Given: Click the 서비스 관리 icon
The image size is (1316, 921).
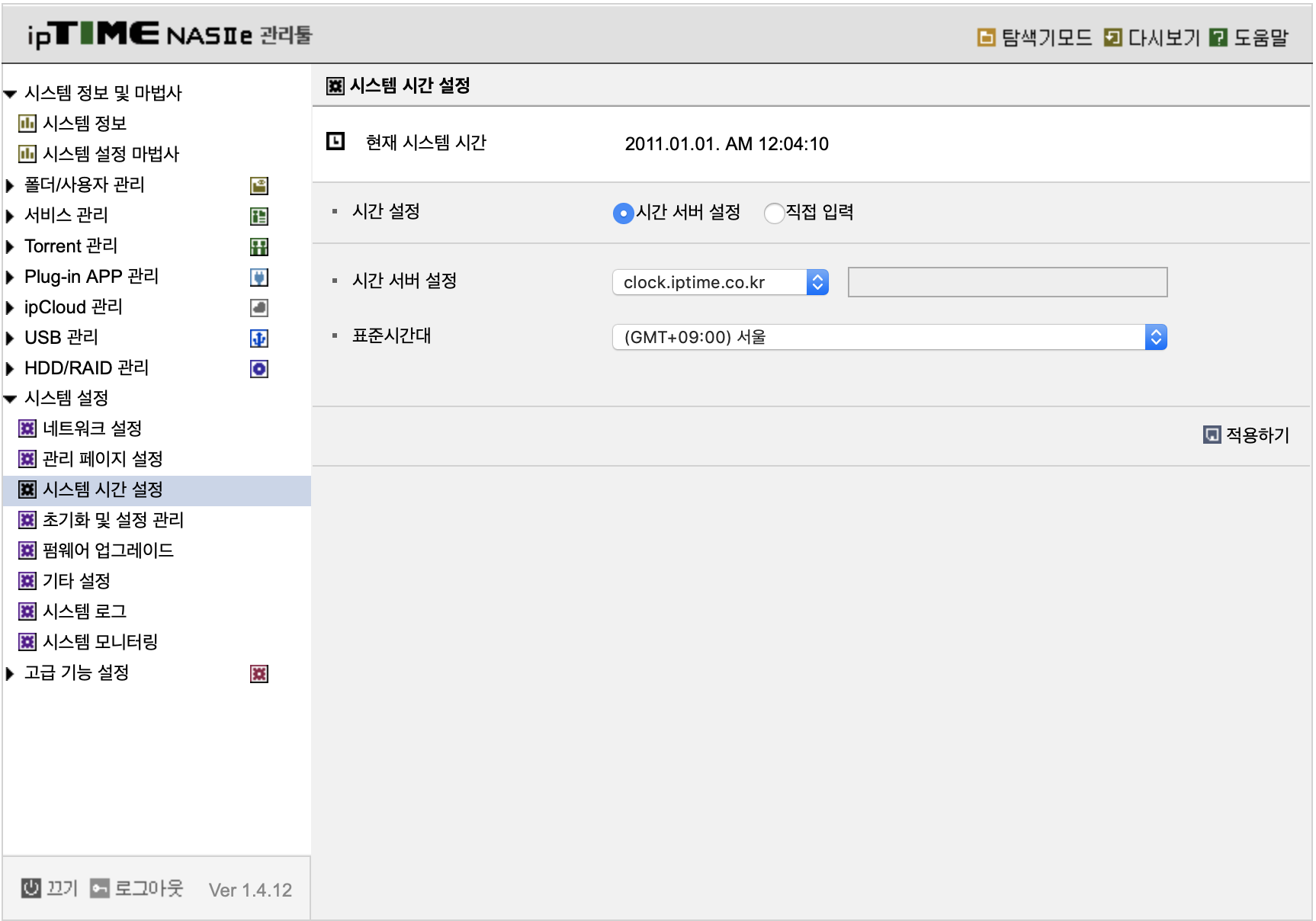Looking at the screenshot, I should coord(259,216).
